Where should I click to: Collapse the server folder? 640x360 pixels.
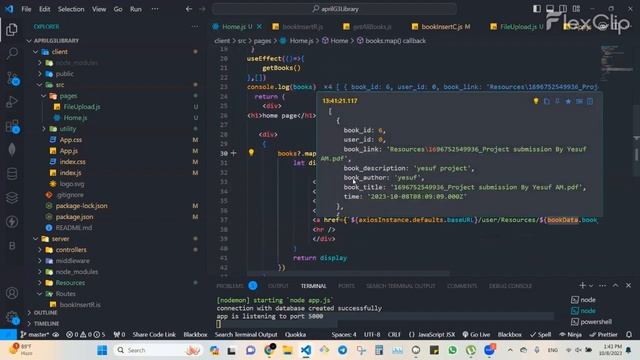pyautogui.click(x=36, y=239)
